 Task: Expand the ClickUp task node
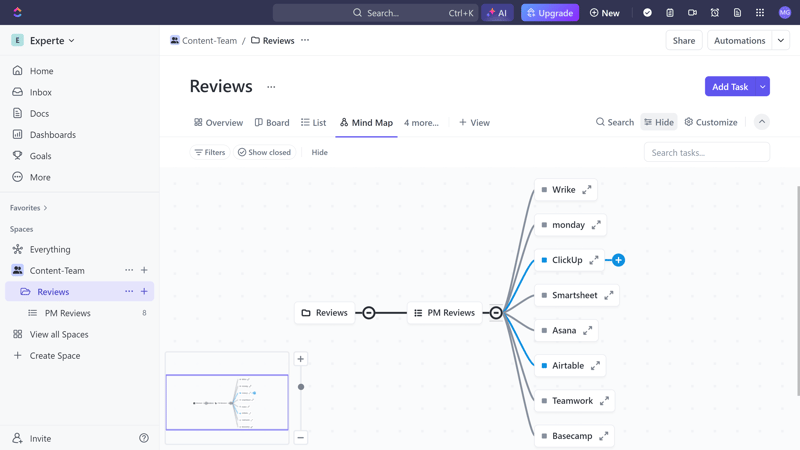click(x=594, y=260)
